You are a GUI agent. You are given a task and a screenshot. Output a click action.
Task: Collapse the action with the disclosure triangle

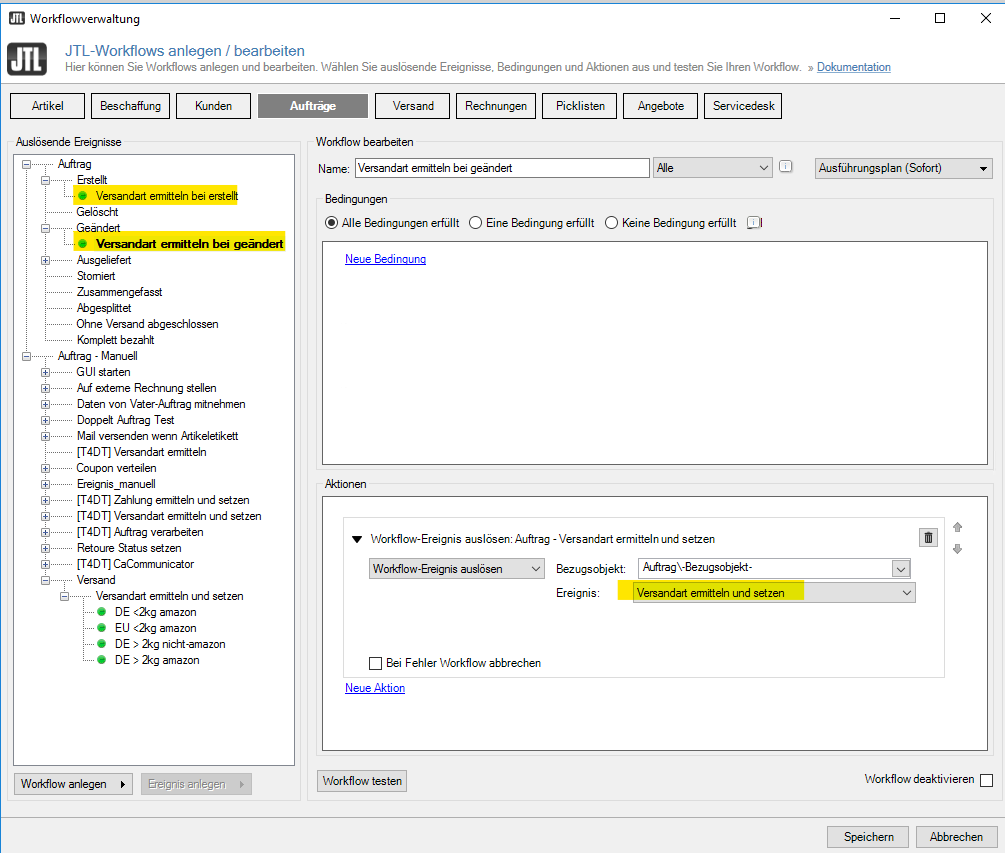tap(357, 539)
